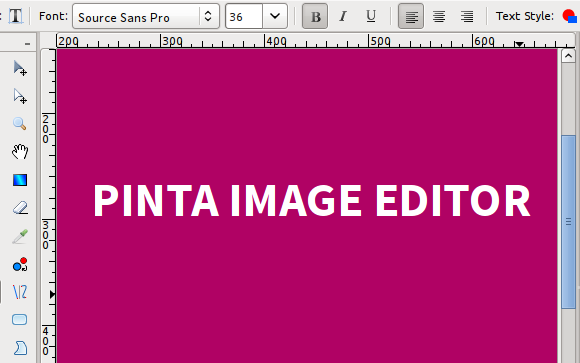This screenshot has width=580, height=363.
Task: Select the Eraser tool
Action: click(x=20, y=208)
